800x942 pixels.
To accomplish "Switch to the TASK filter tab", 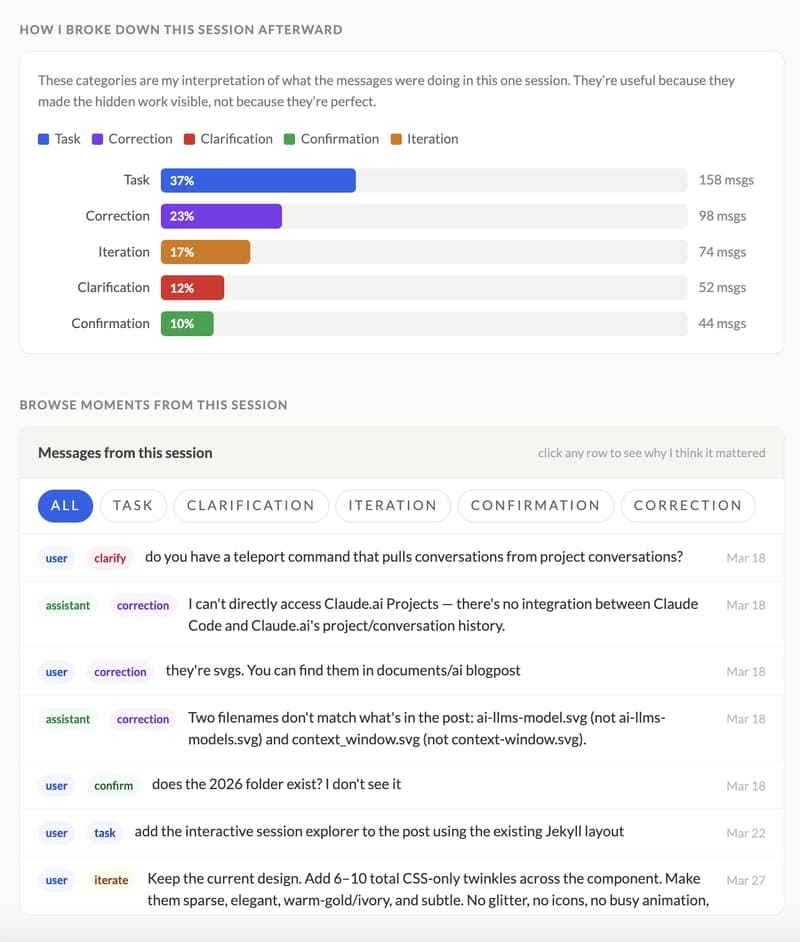I will click(x=133, y=505).
